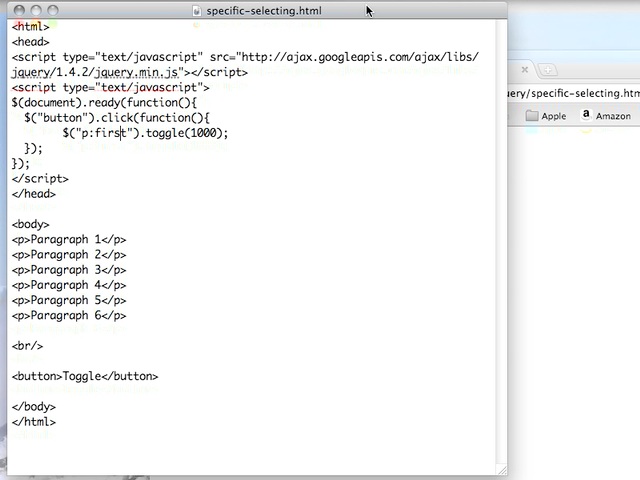Click the $("button").click(function(){ line
The width and height of the screenshot is (640, 480).
pyautogui.click(x=117, y=118)
